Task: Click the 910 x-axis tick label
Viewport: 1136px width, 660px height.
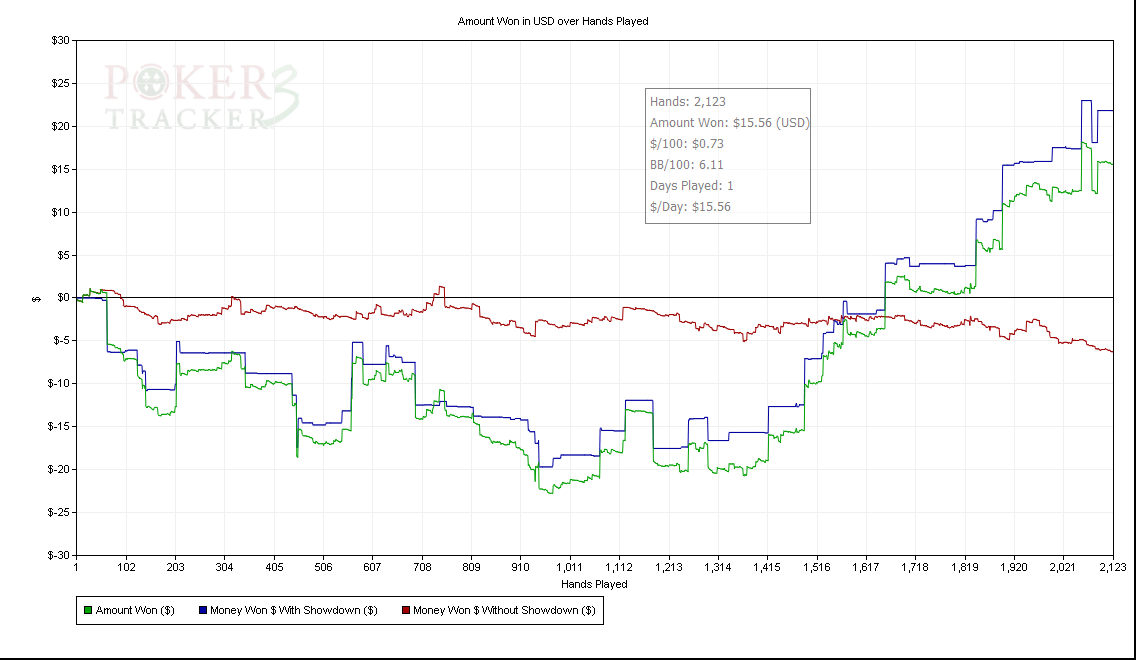Action: [x=520, y=567]
